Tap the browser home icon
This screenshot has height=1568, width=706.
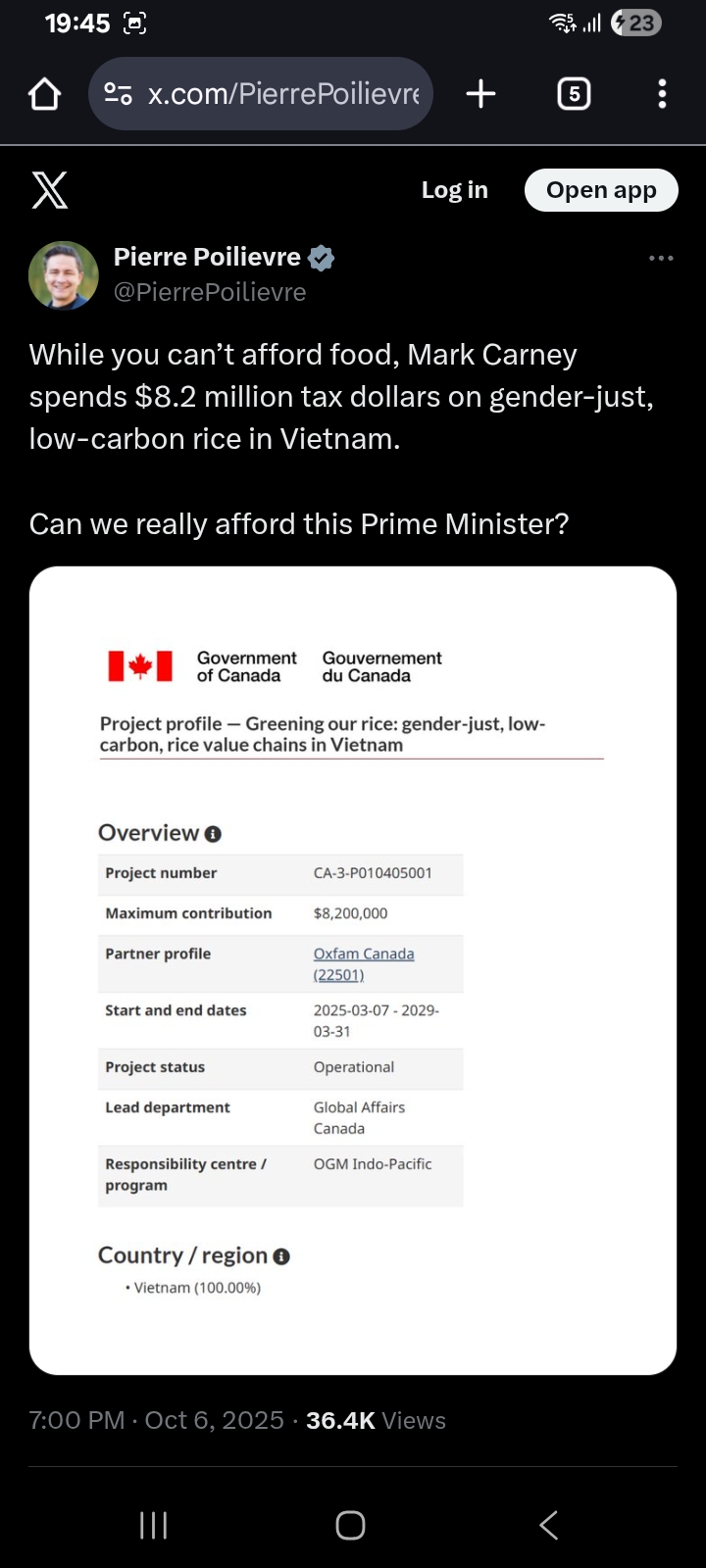(45, 94)
